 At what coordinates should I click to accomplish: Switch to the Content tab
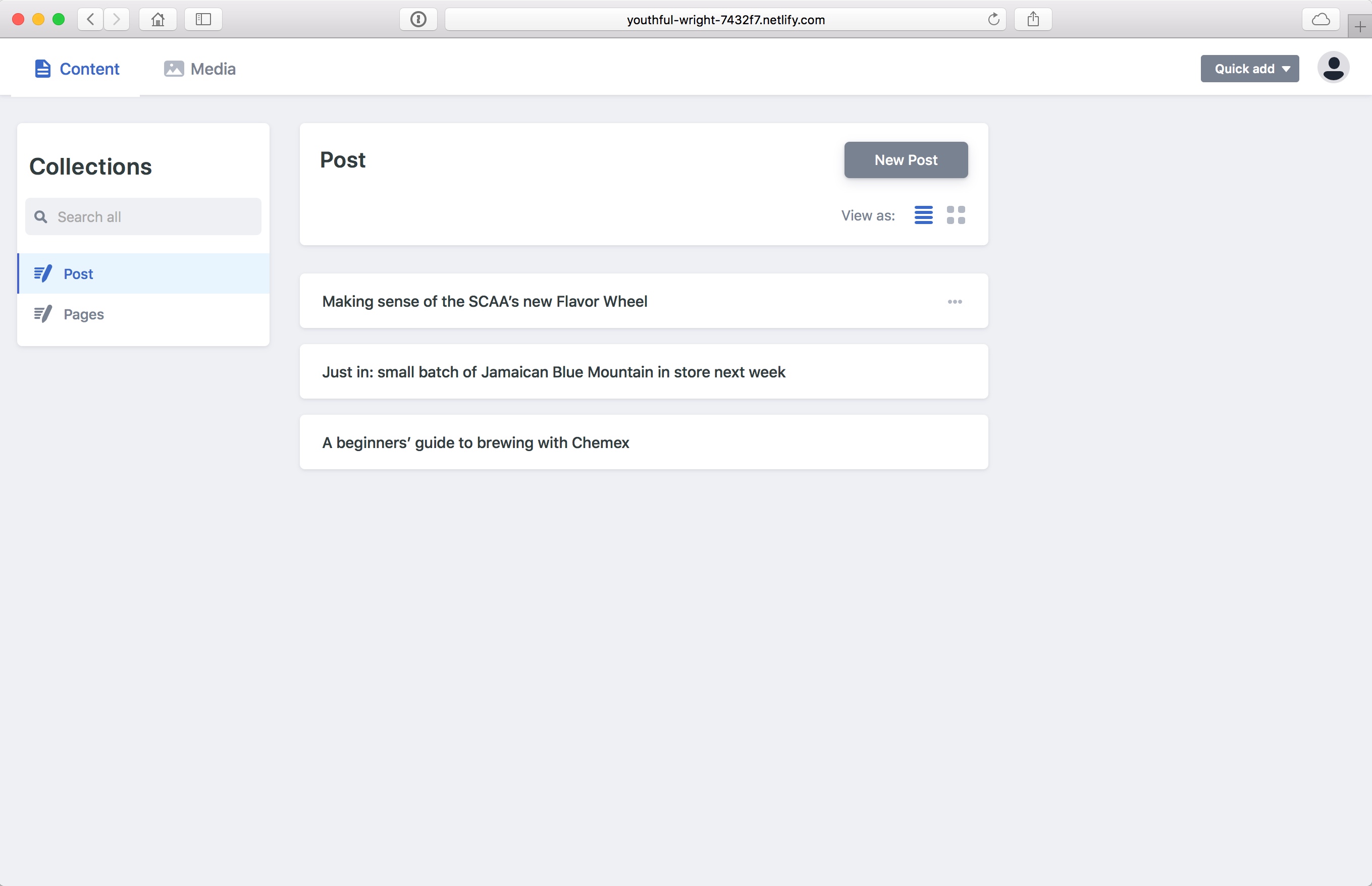tap(77, 69)
